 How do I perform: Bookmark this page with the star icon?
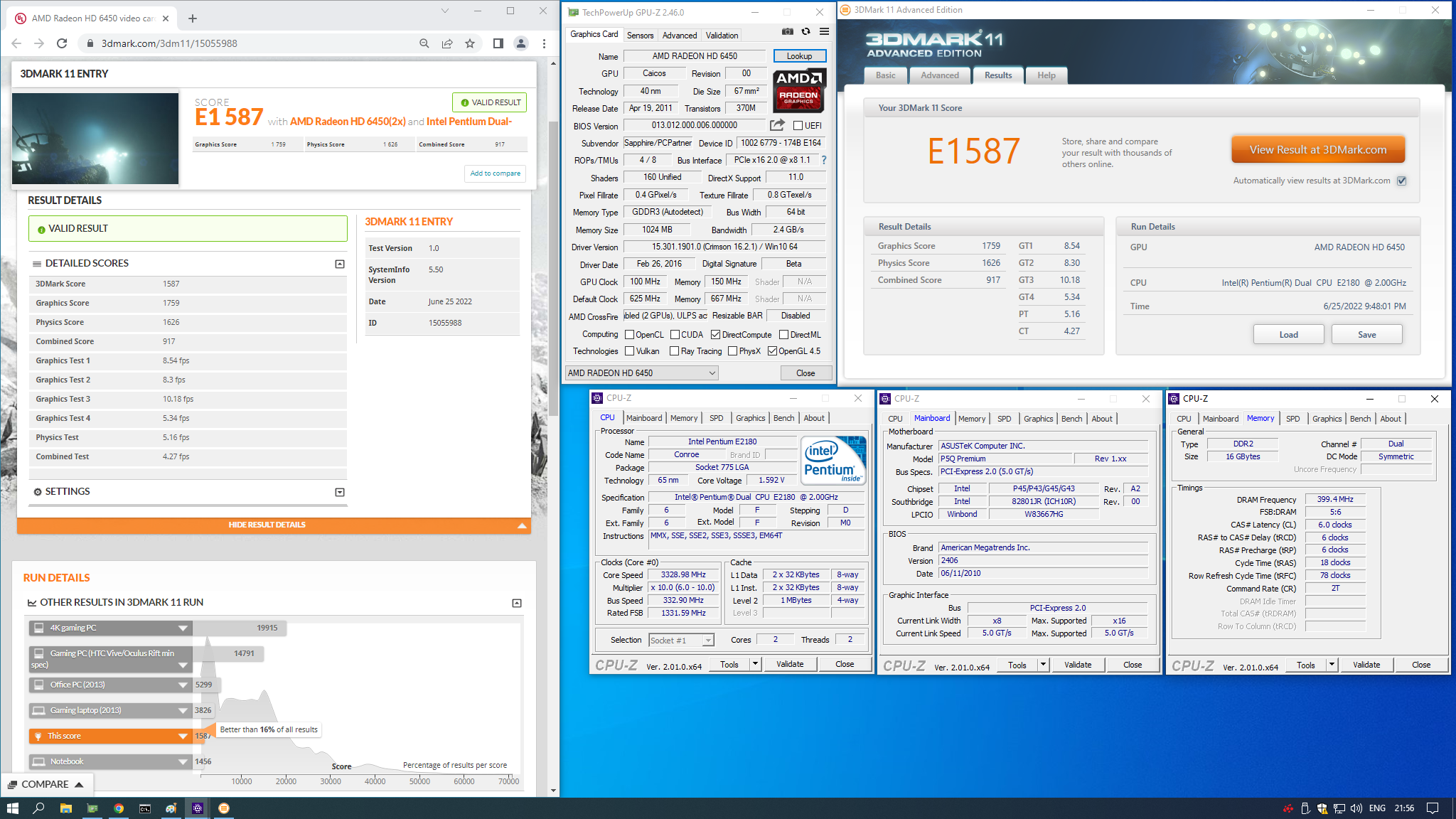[x=470, y=43]
